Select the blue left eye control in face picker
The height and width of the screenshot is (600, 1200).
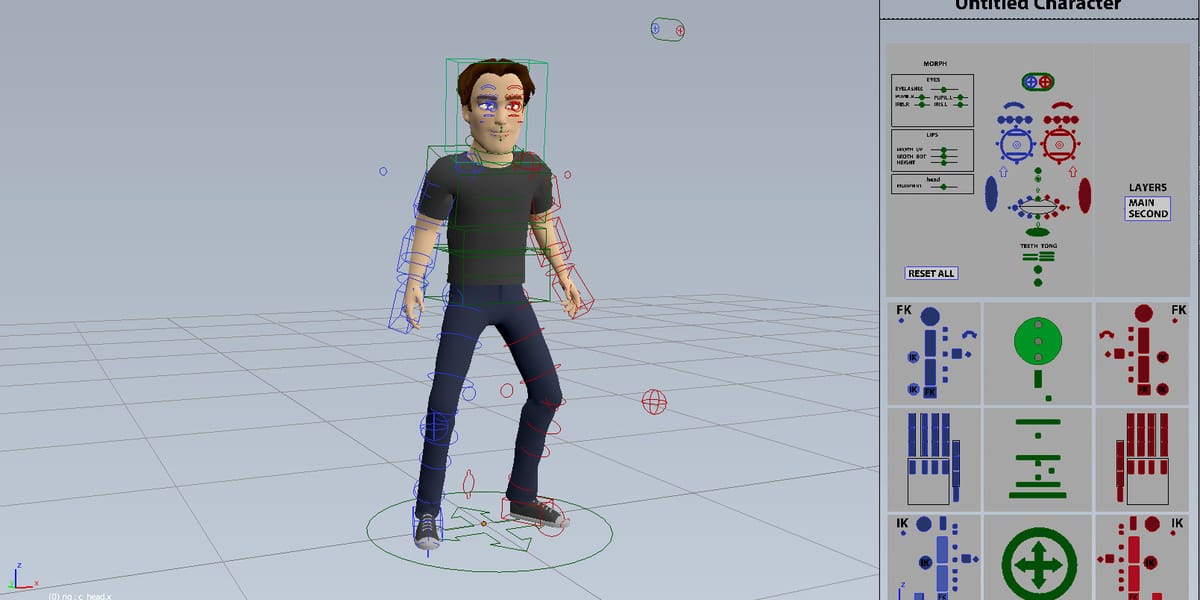1018,144
